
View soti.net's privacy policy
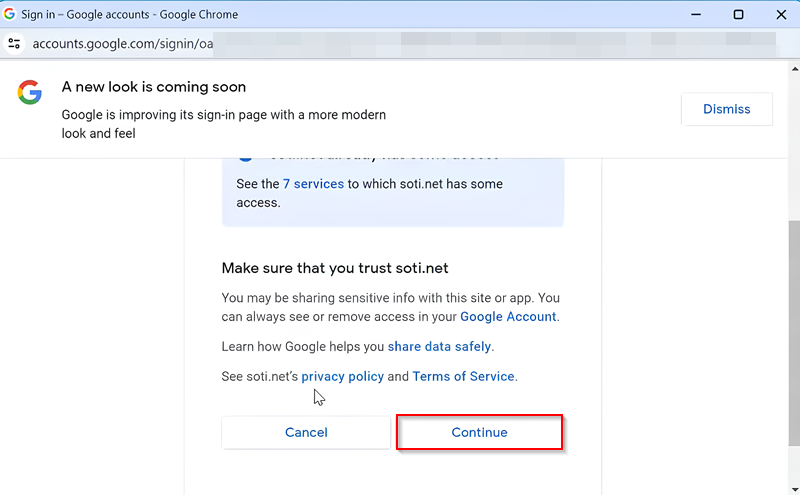click(342, 376)
